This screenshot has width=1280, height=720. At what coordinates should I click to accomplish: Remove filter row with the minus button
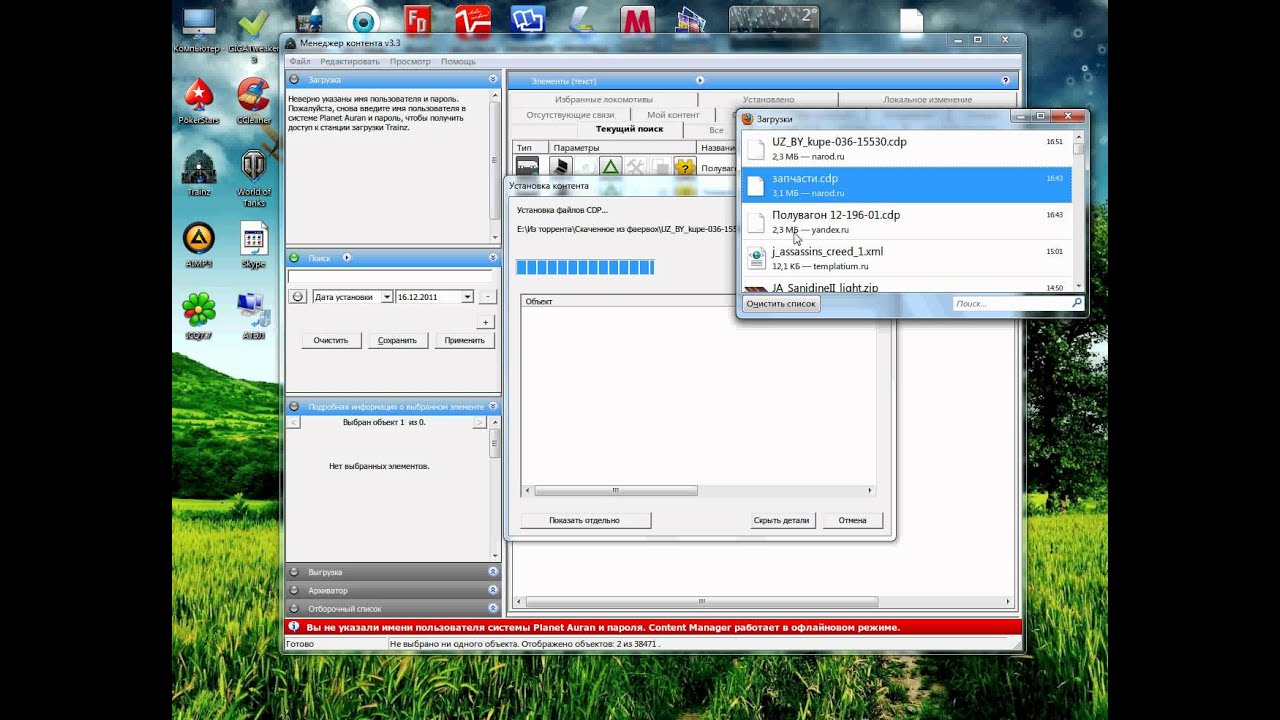[x=486, y=297]
